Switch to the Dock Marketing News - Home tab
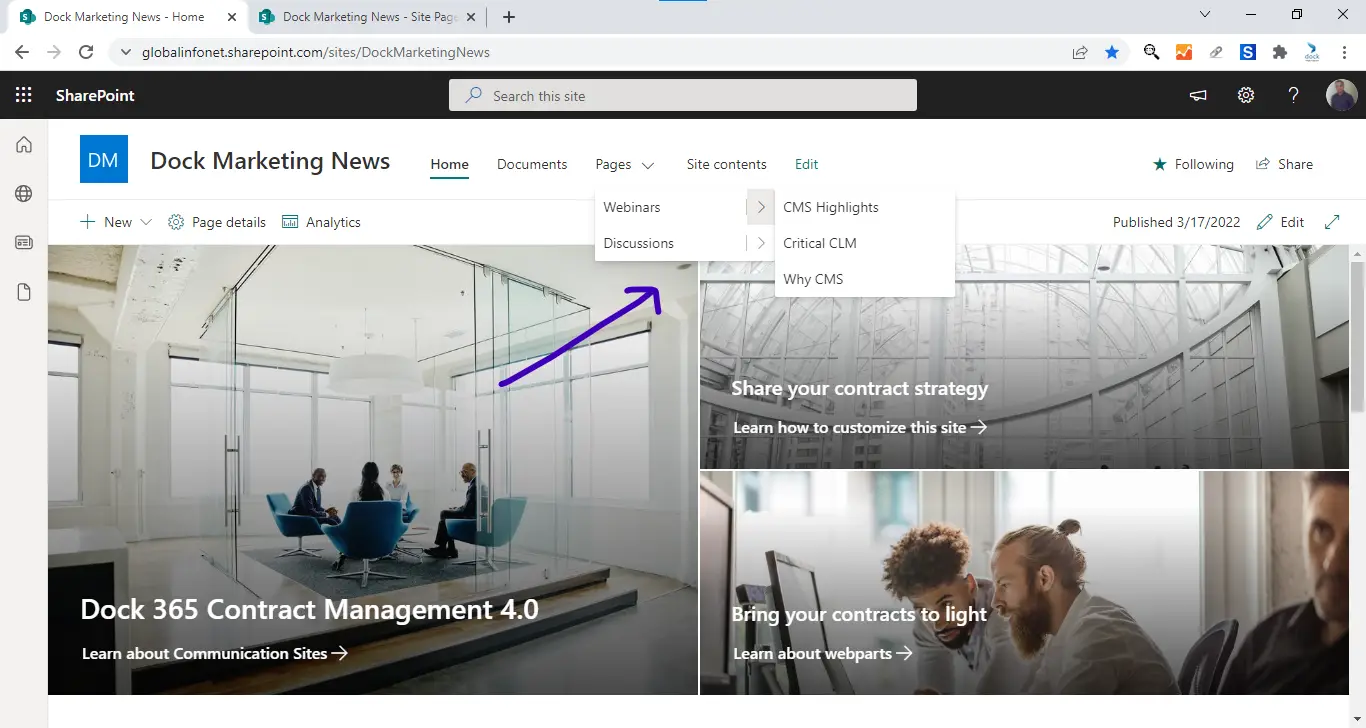The width and height of the screenshot is (1366, 728). click(125, 17)
